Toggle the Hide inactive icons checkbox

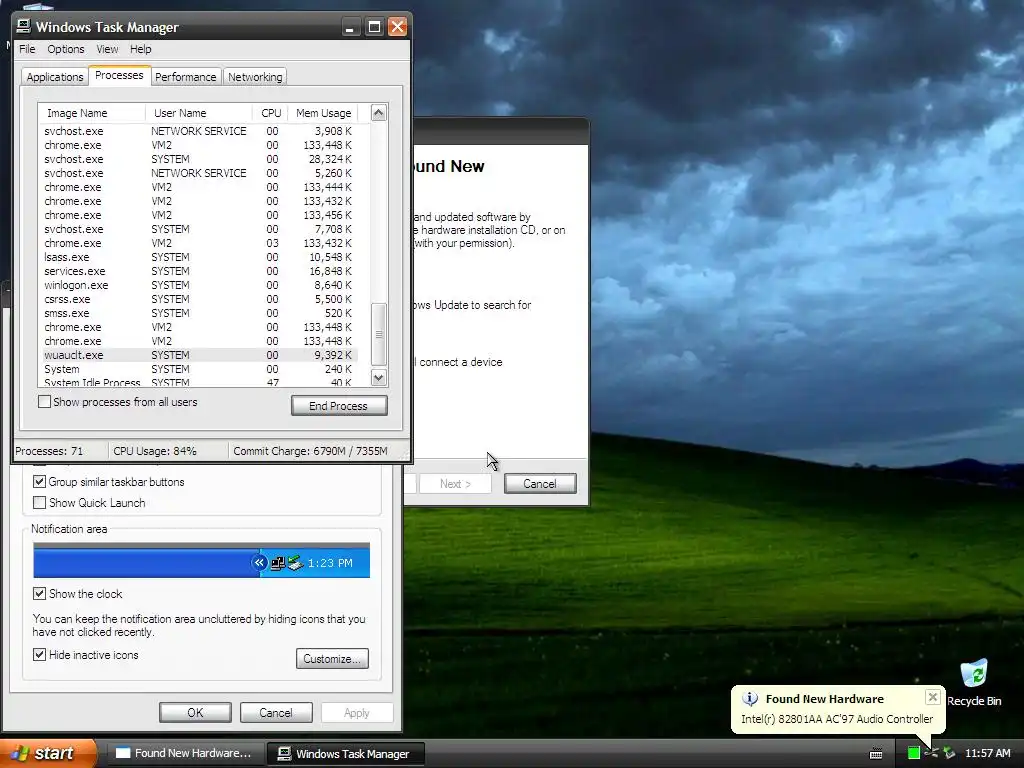39,654
